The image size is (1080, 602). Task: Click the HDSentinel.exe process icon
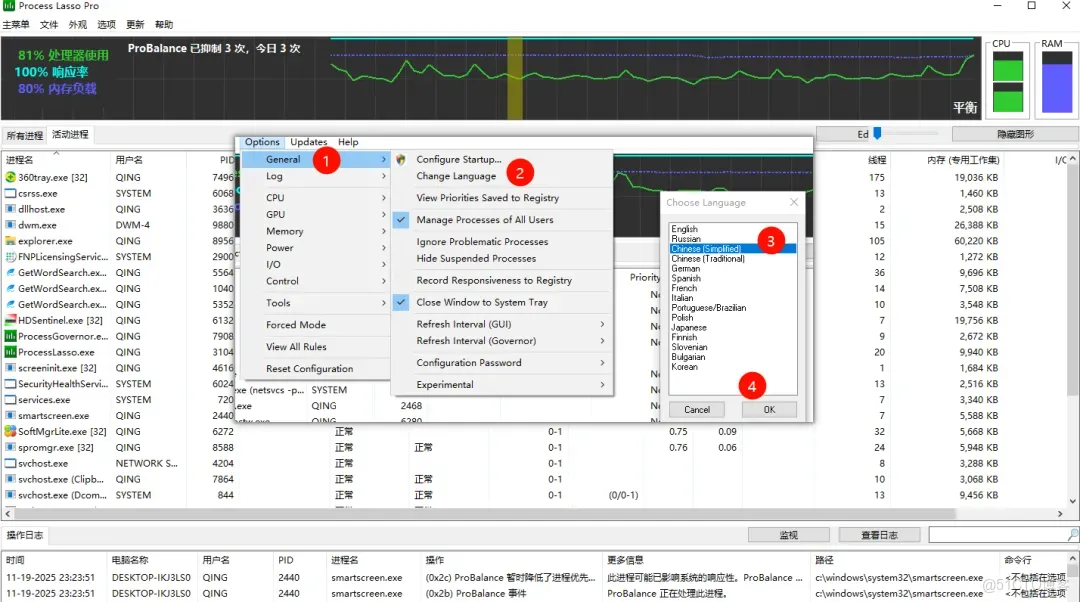point(10,320)
